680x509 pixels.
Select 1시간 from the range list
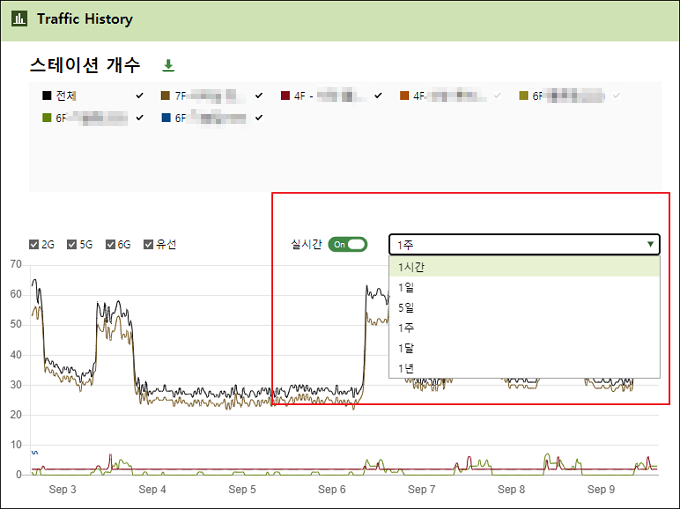click(x=524, y=267)
